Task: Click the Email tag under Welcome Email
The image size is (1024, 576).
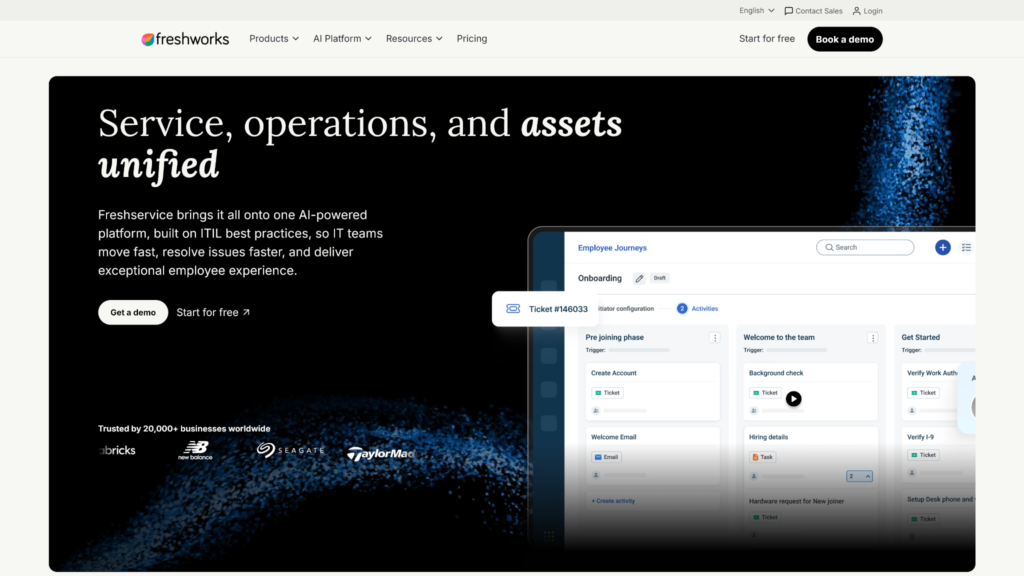Action: (x=607, y=457)
